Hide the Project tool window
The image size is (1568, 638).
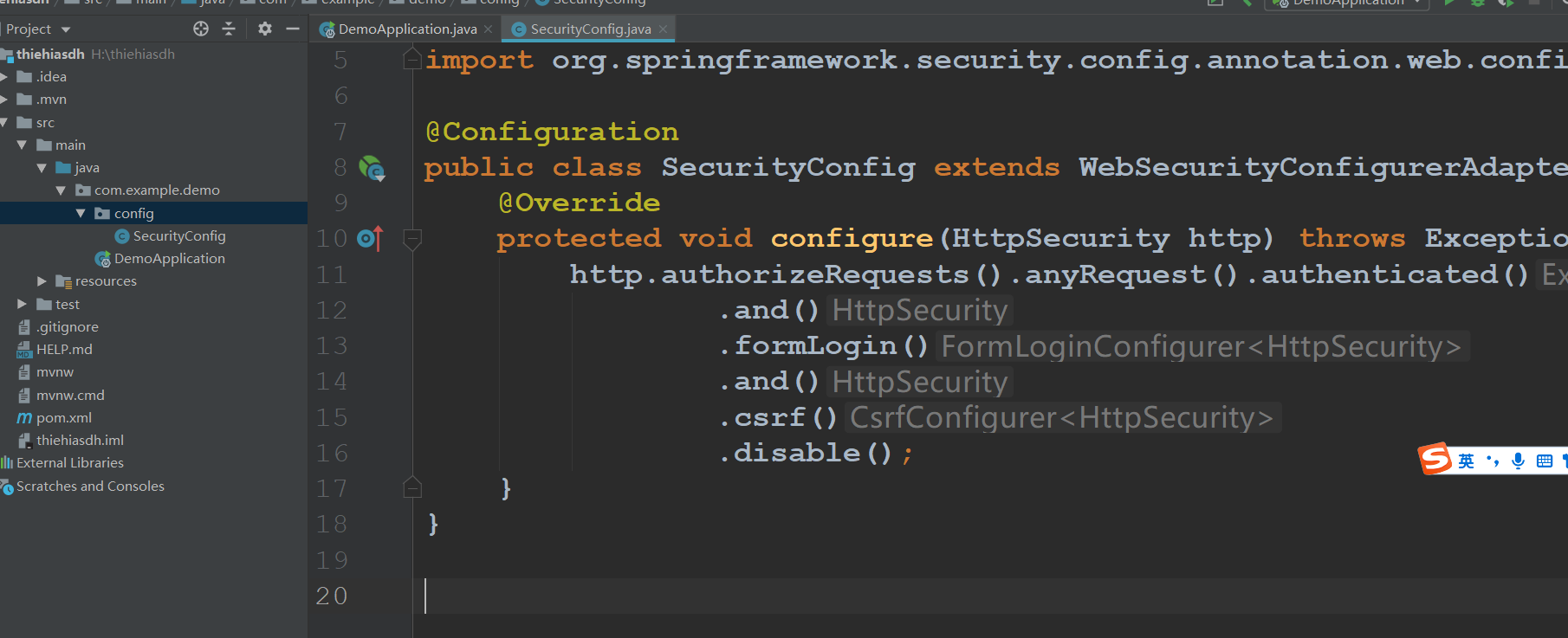click(x=293, y=29)
